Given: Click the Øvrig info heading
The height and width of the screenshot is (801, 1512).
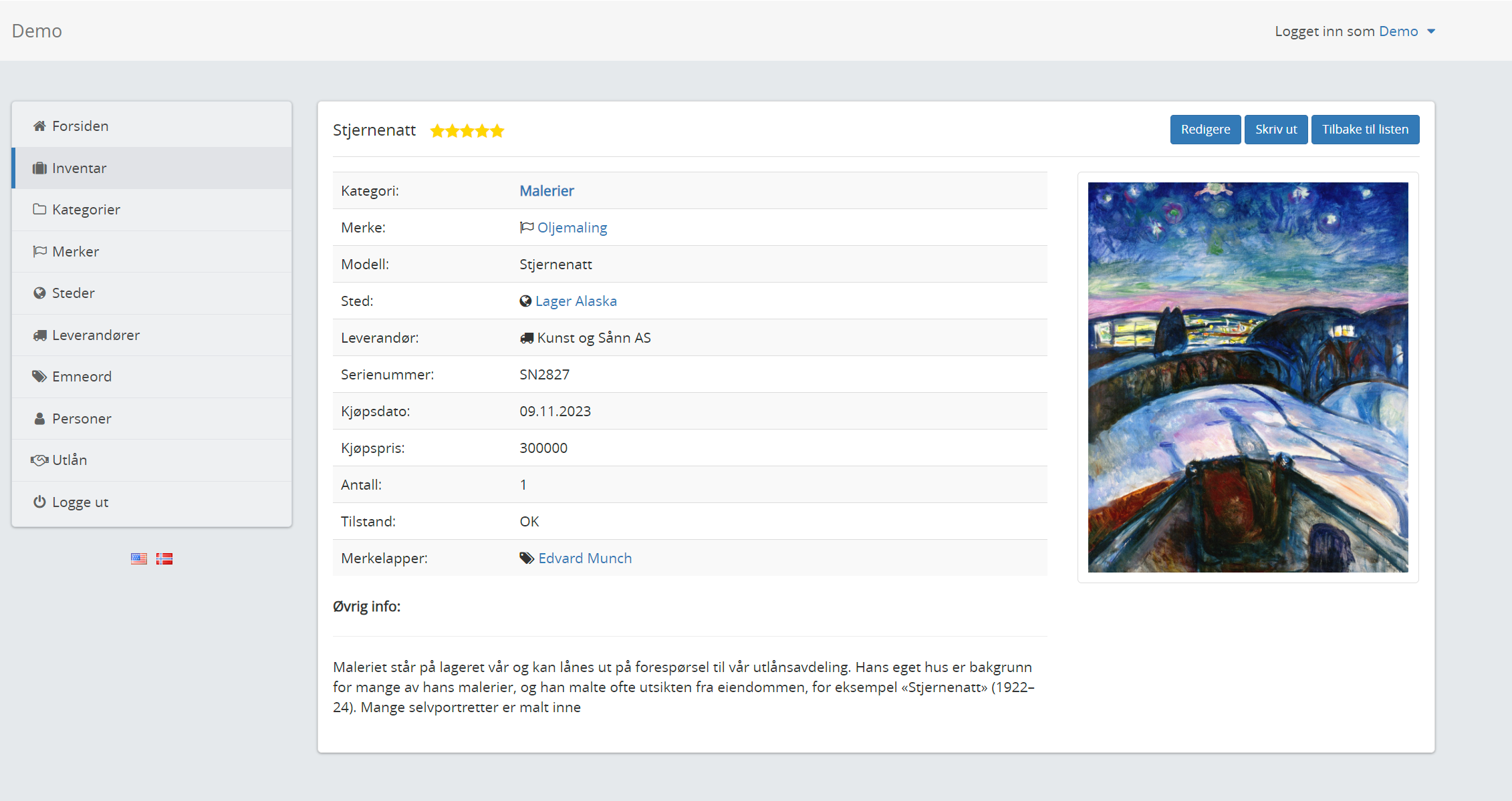Looking at the screenshot, I should (367, 607).
